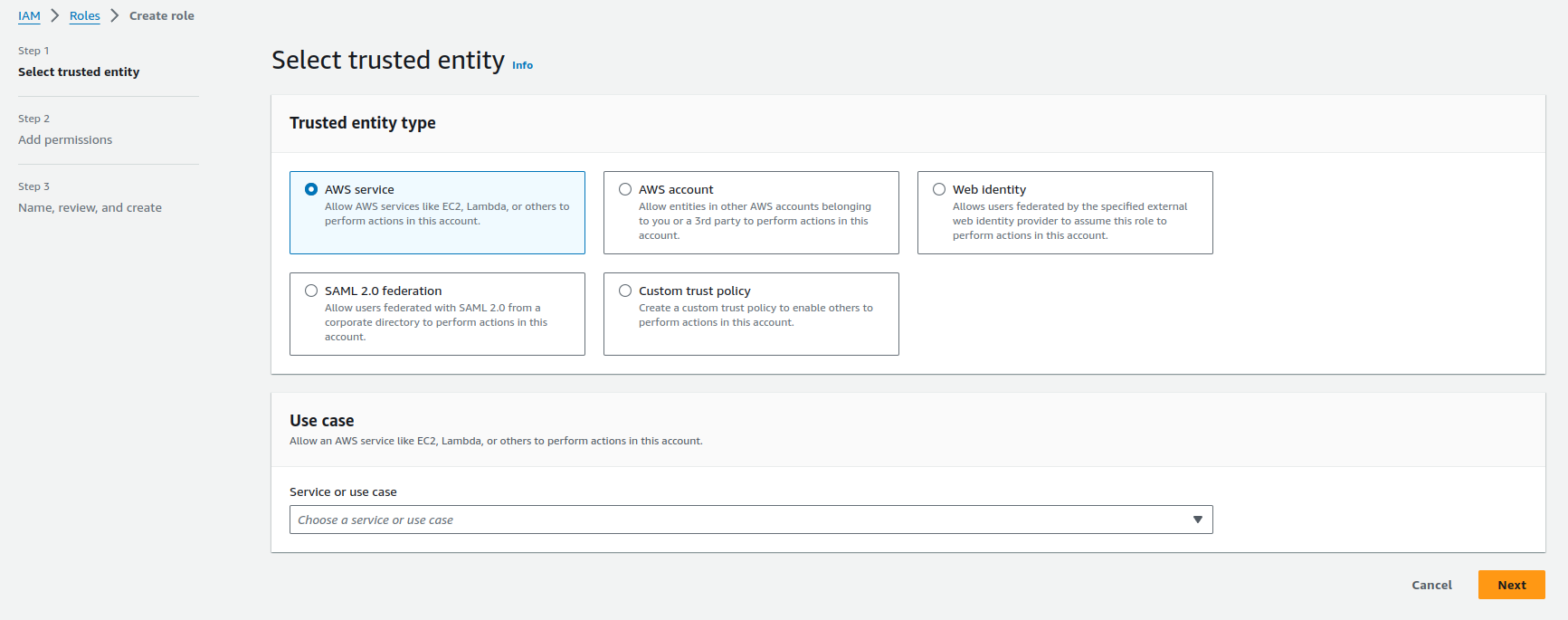
Task: Choose the Web identity radio option
Action: click(x=939, y=189)
